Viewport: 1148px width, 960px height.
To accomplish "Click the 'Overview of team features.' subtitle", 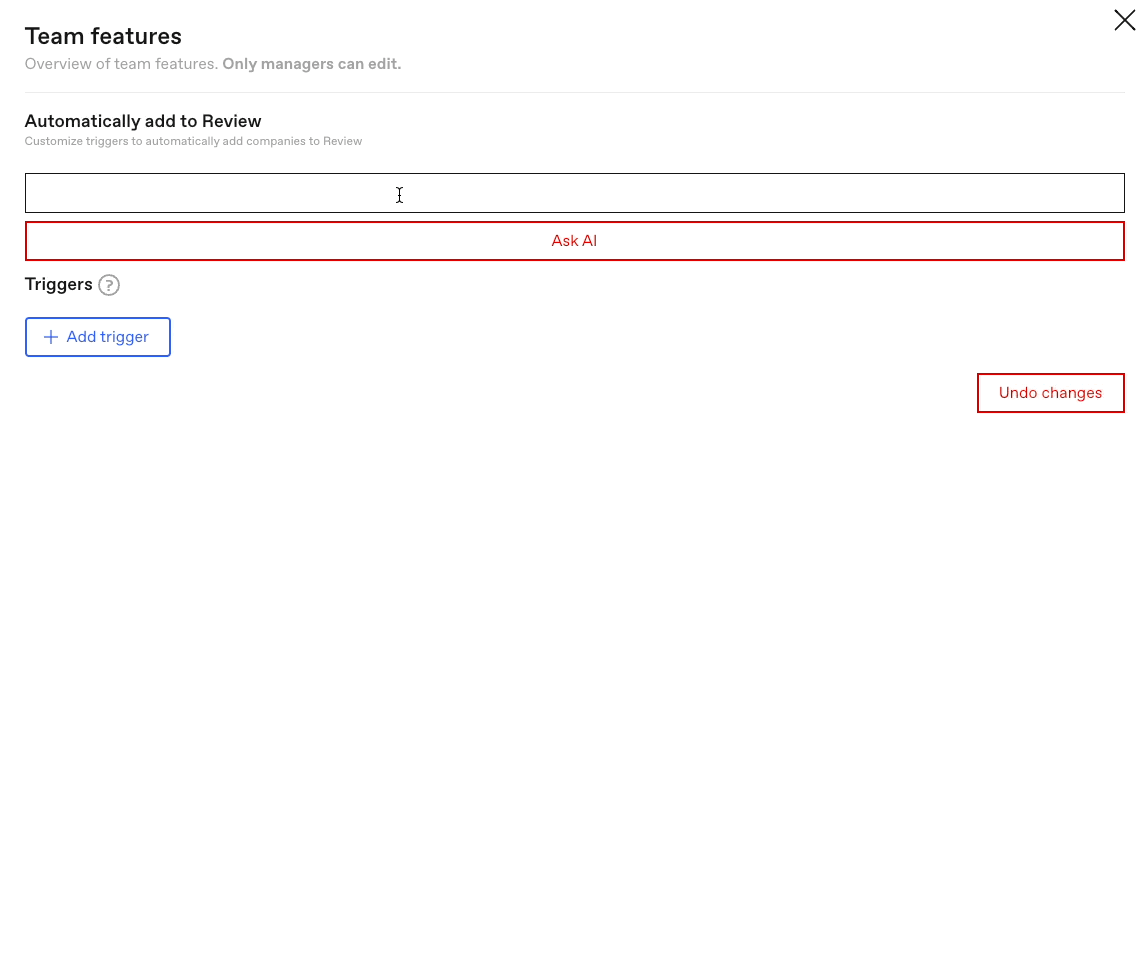I will [121, 64].
